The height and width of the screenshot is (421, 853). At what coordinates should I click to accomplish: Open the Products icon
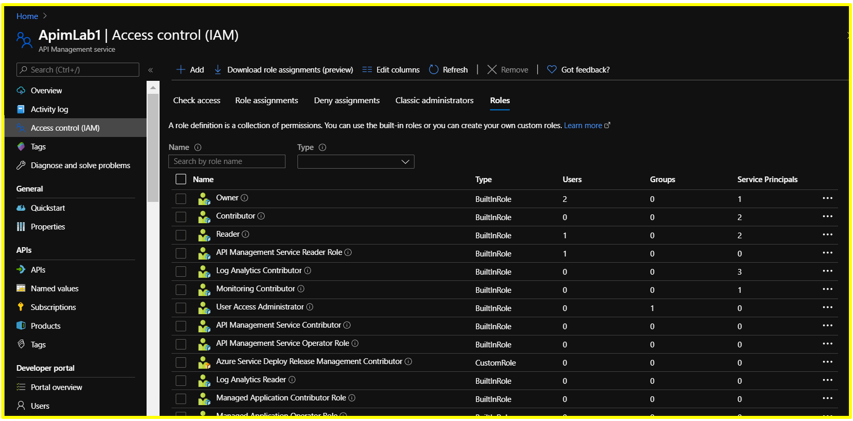click(21, 326)
